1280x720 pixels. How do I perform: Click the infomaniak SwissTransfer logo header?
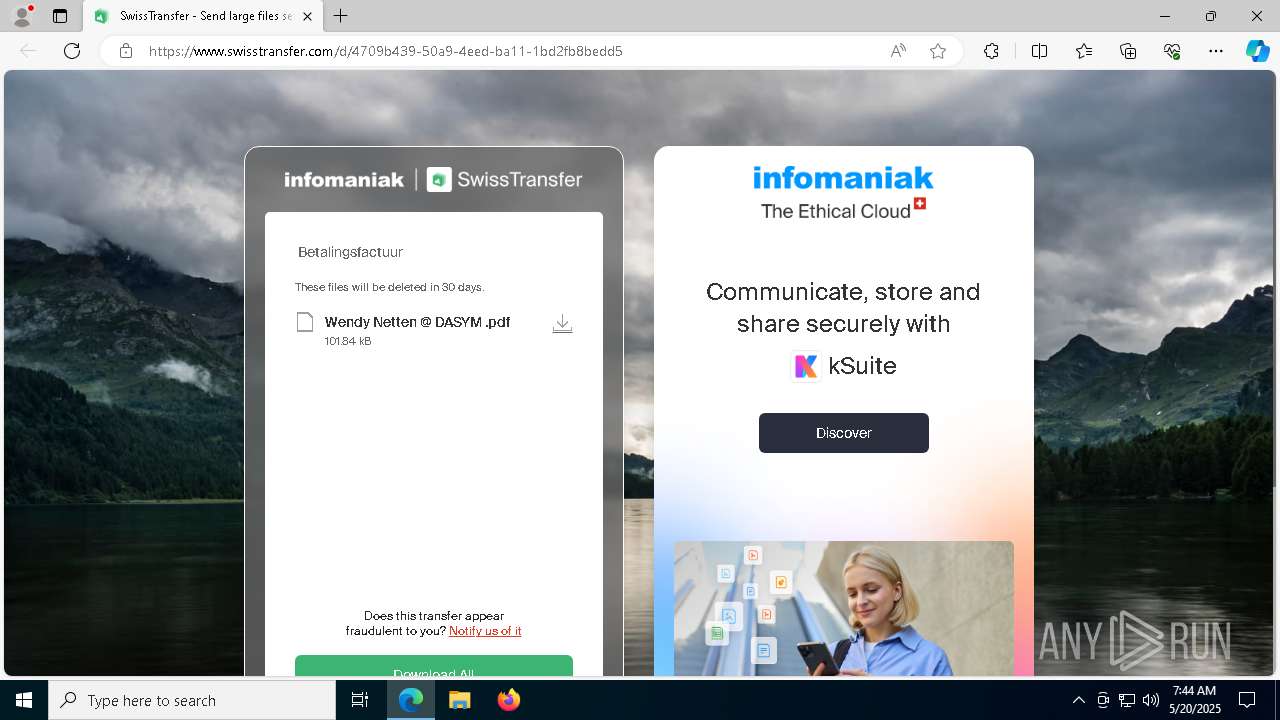click(x=433, y=180)
